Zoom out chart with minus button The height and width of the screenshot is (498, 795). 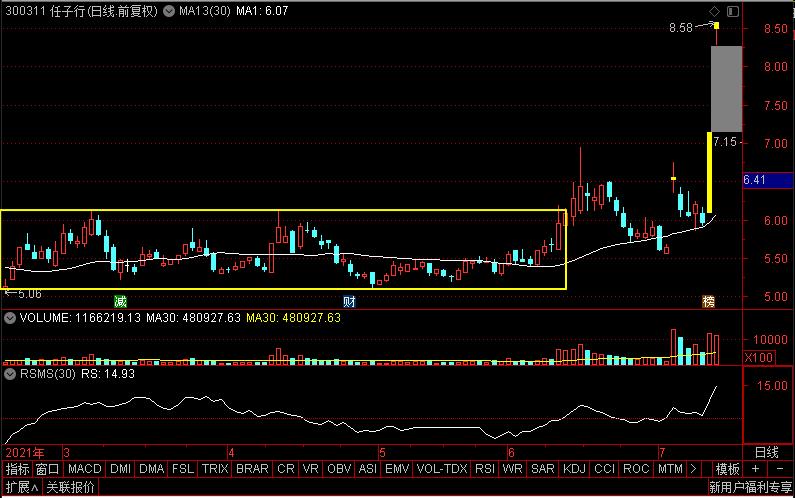[780, 469]
